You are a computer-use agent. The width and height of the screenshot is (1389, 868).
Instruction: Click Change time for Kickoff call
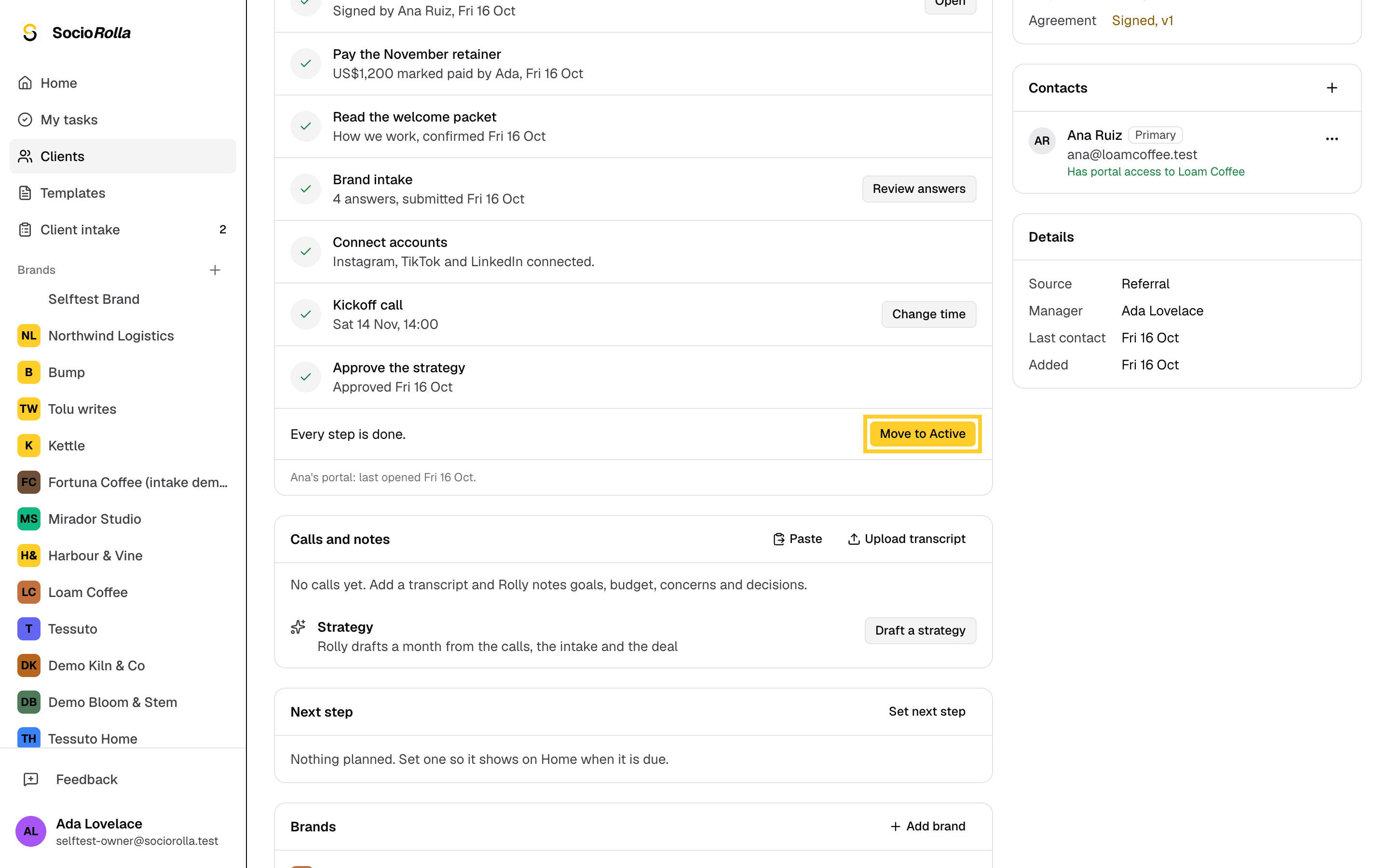pos(929,314)
